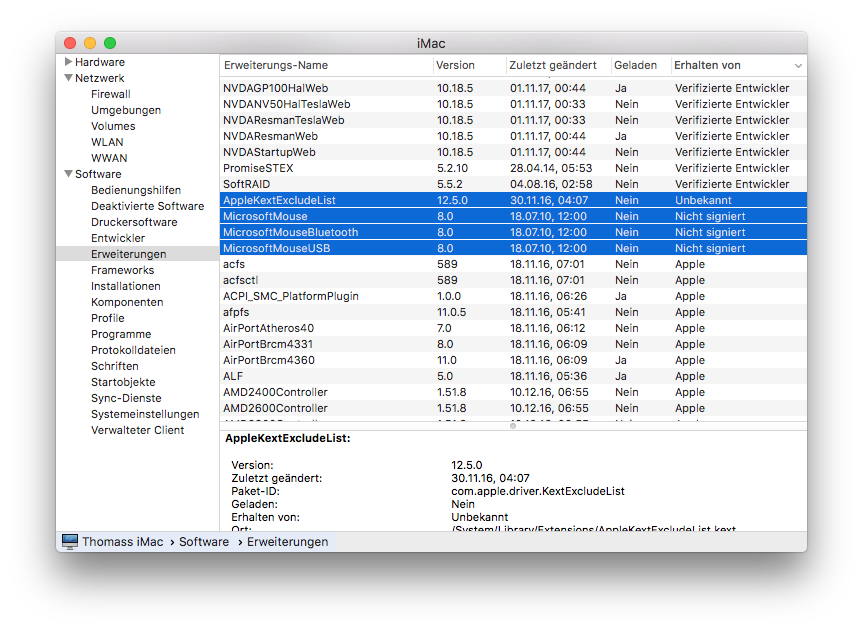863x632 pixels.
Task: Open Sync-Dienste in sidebar
Action: click(126, 397)
